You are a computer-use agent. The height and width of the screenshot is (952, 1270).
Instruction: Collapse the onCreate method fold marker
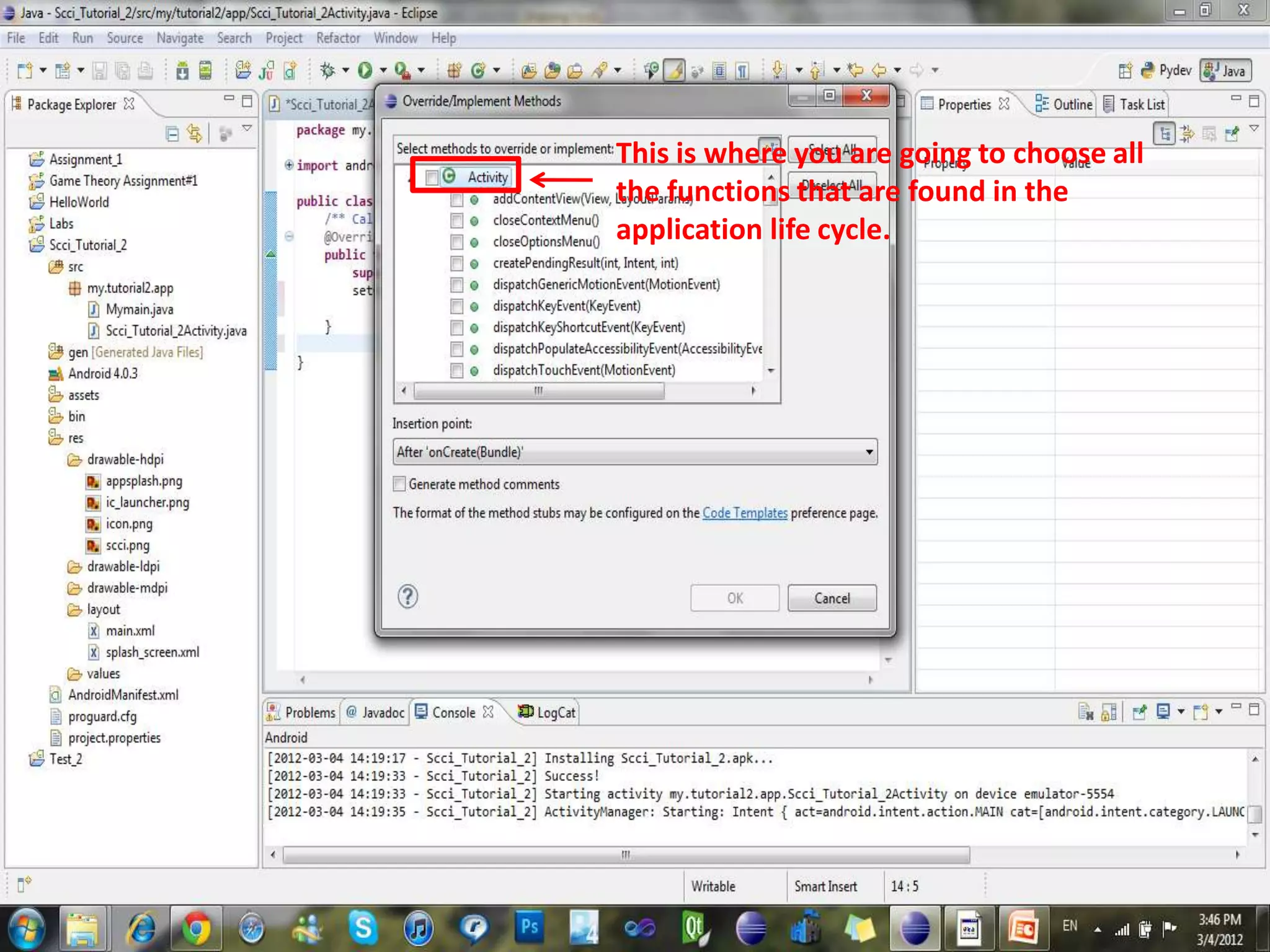click(288, 236)
